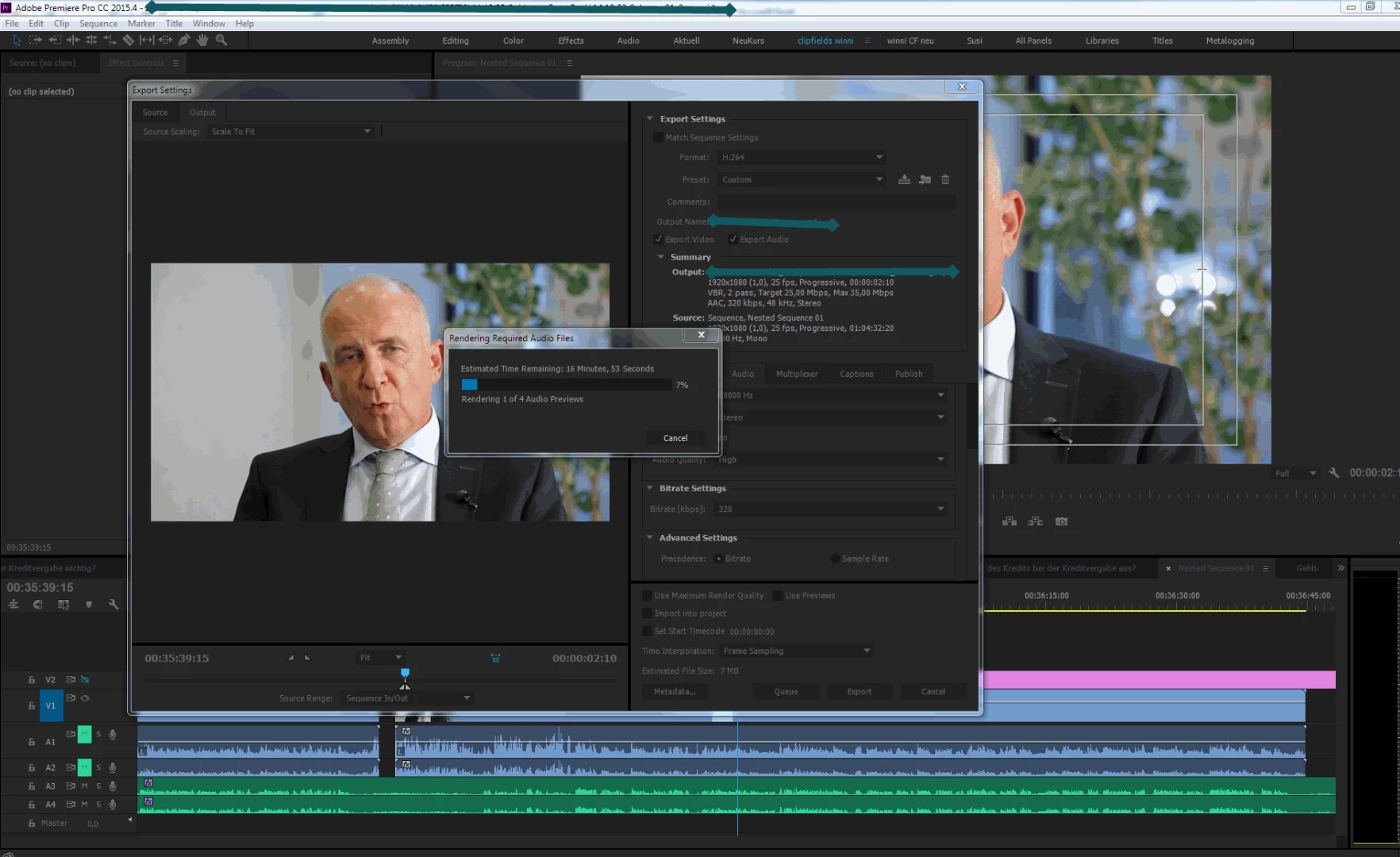Toggle Match Sequence Settings checkbox
Screen dimensions: 1400x857
pos(658,137)
